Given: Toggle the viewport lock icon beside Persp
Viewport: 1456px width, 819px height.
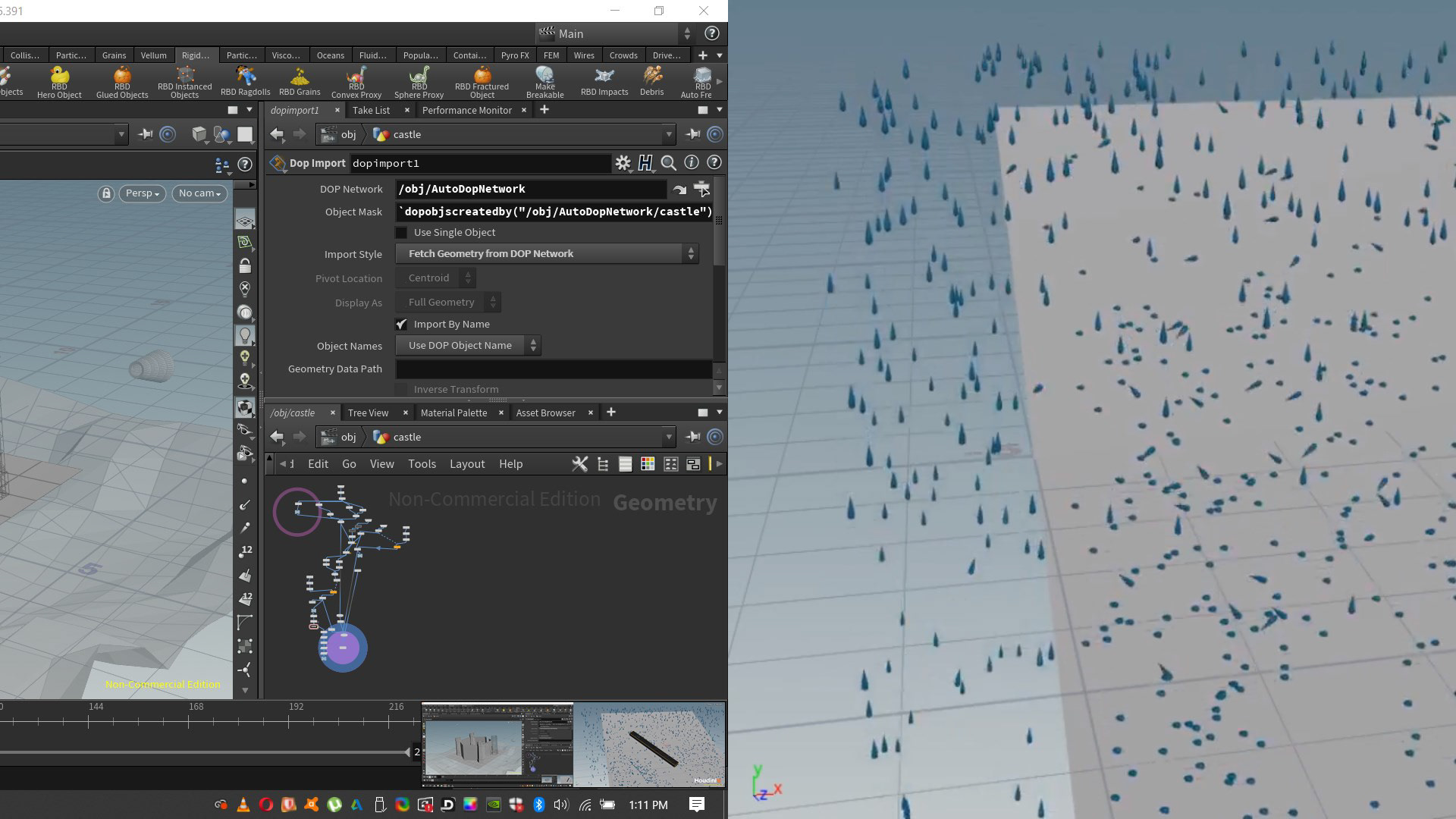Looking at the screenshot, I should pyautogui.click(x=106, y=193).
